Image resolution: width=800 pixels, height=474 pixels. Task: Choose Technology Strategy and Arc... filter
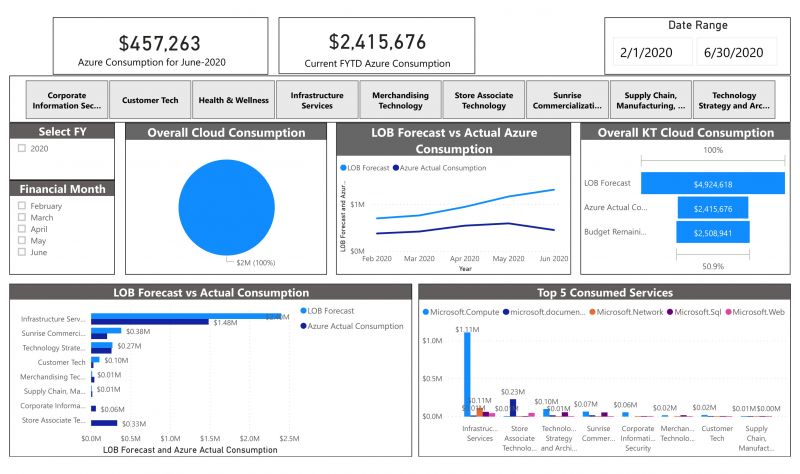pyautogui.click(x=734, y=100)
